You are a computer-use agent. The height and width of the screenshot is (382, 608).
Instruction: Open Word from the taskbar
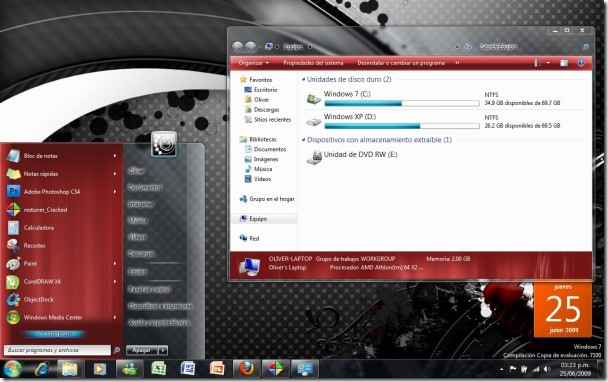tap(188, 369)
